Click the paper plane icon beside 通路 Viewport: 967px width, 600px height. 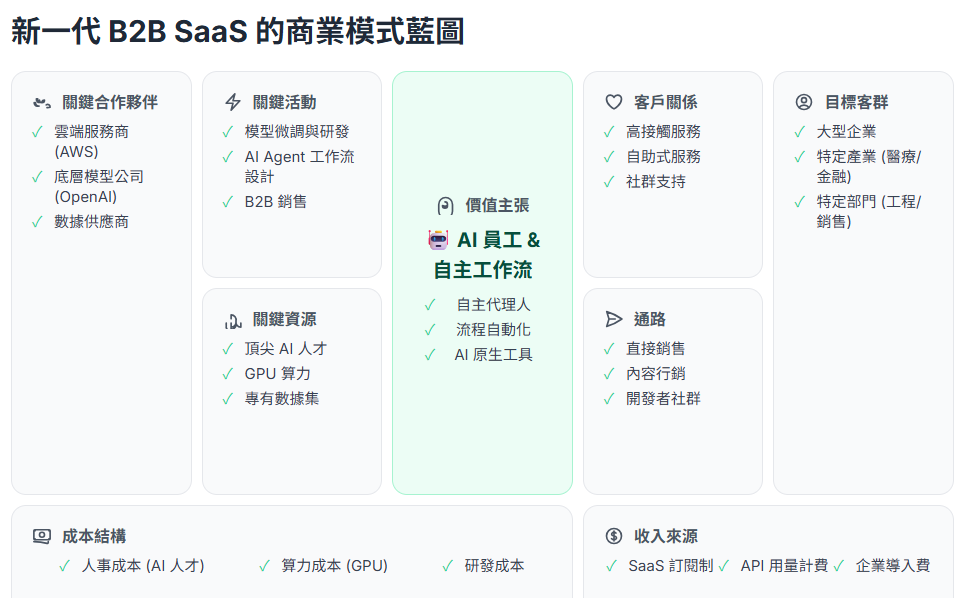tap(614, 319)
